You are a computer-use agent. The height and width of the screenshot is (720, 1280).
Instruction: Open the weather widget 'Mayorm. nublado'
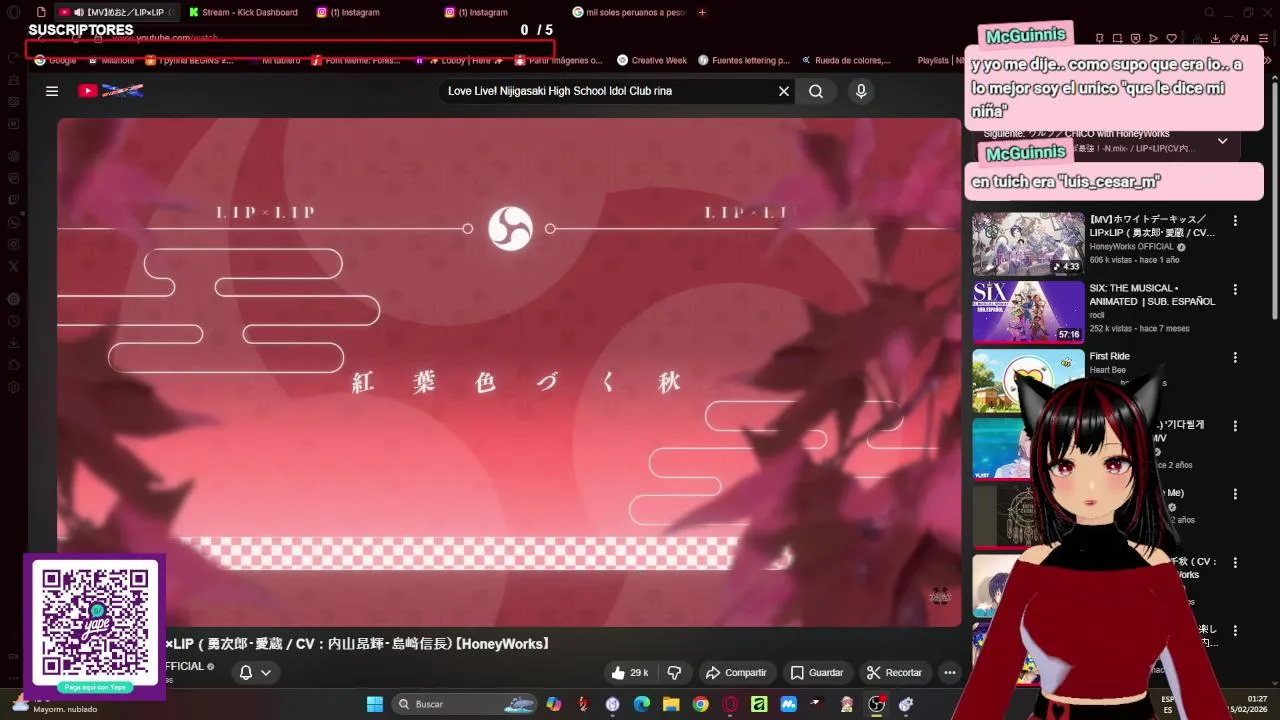pos(55,704)
